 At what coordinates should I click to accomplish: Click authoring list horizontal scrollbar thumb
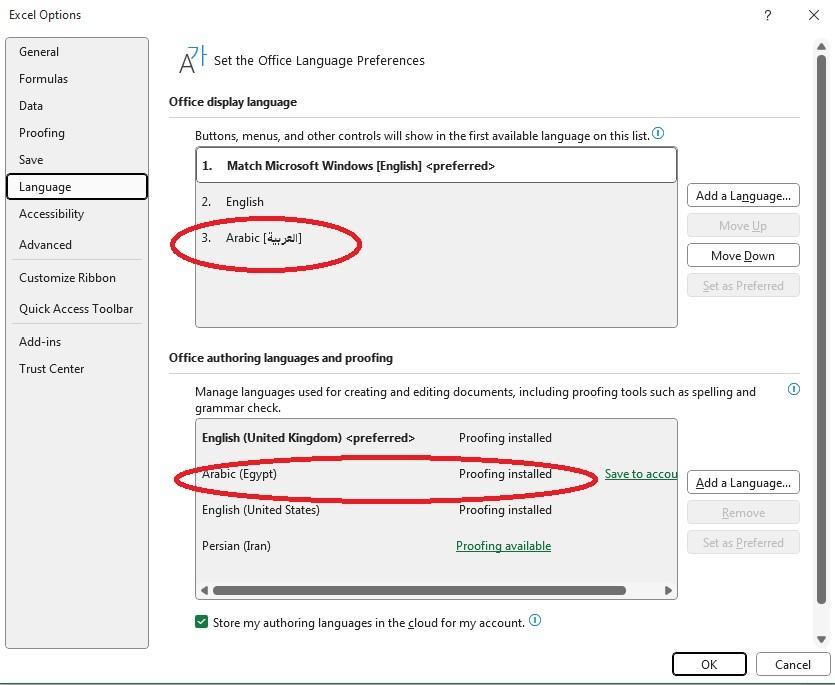pos(419,590)
